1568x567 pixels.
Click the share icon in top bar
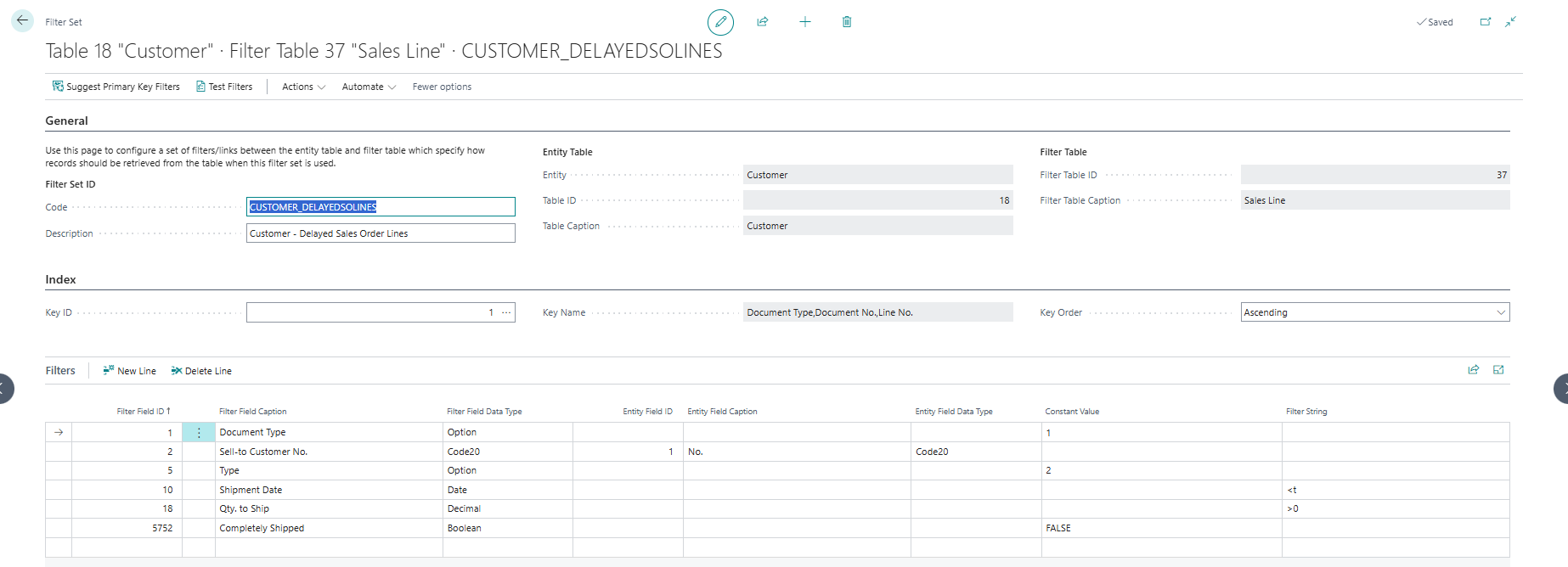coord(763,22)
